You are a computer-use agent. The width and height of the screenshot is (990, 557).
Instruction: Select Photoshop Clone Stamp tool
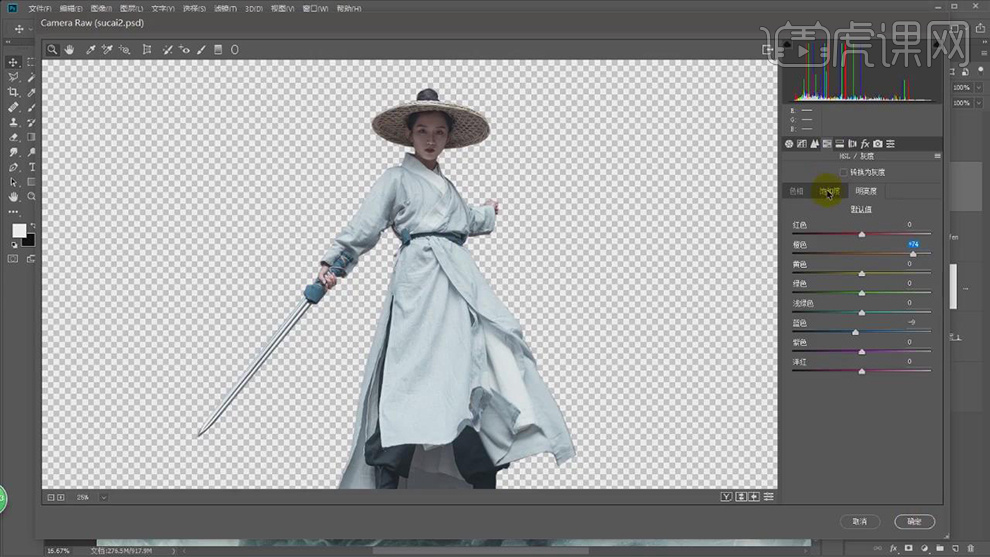pos(13,122)
